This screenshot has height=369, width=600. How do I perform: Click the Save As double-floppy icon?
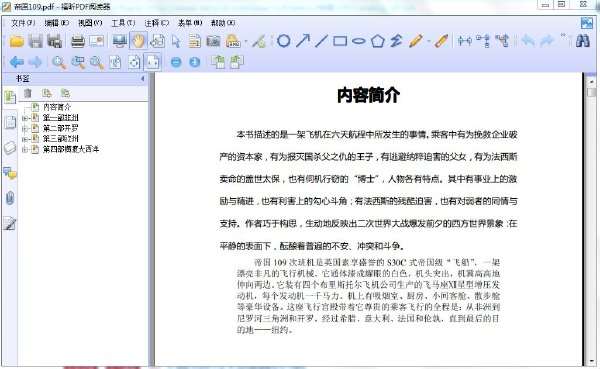pyautogui.click(x=54, y=41)
